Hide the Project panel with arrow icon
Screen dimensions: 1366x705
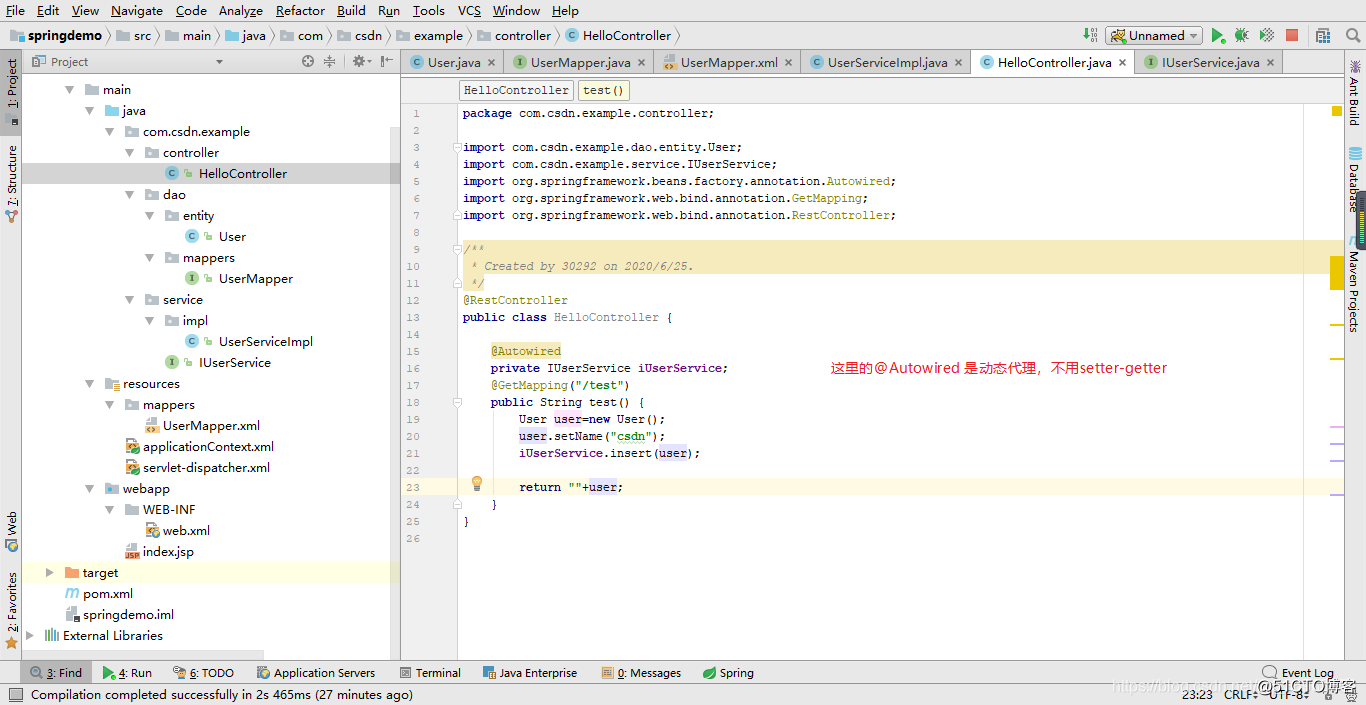pyautogui.click(x=386, y=62)
